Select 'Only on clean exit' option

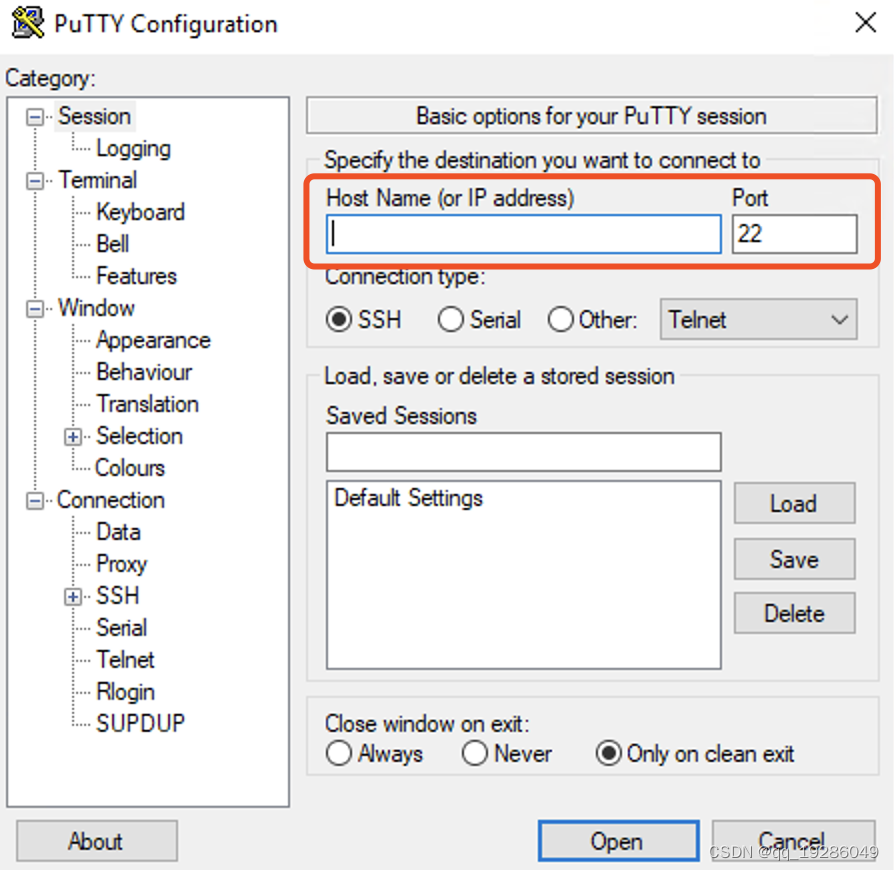609,754
